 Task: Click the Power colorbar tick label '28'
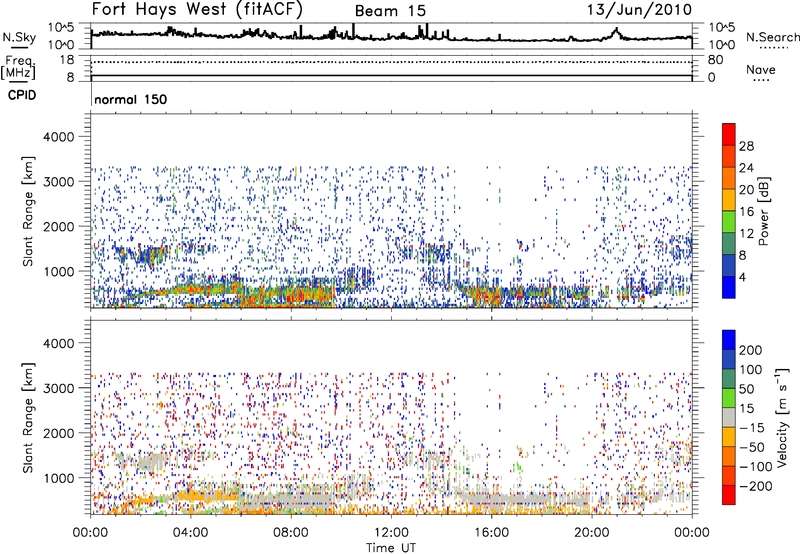pos(746,146)
